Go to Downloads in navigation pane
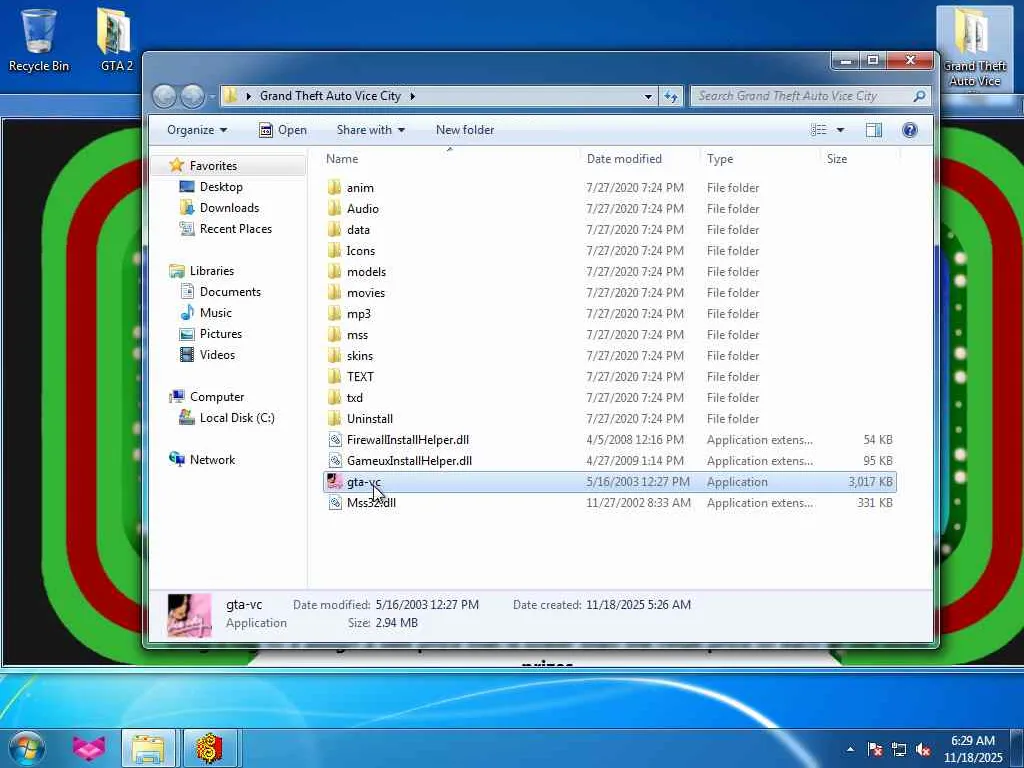The image size is (1024, 768). (229, 208)
